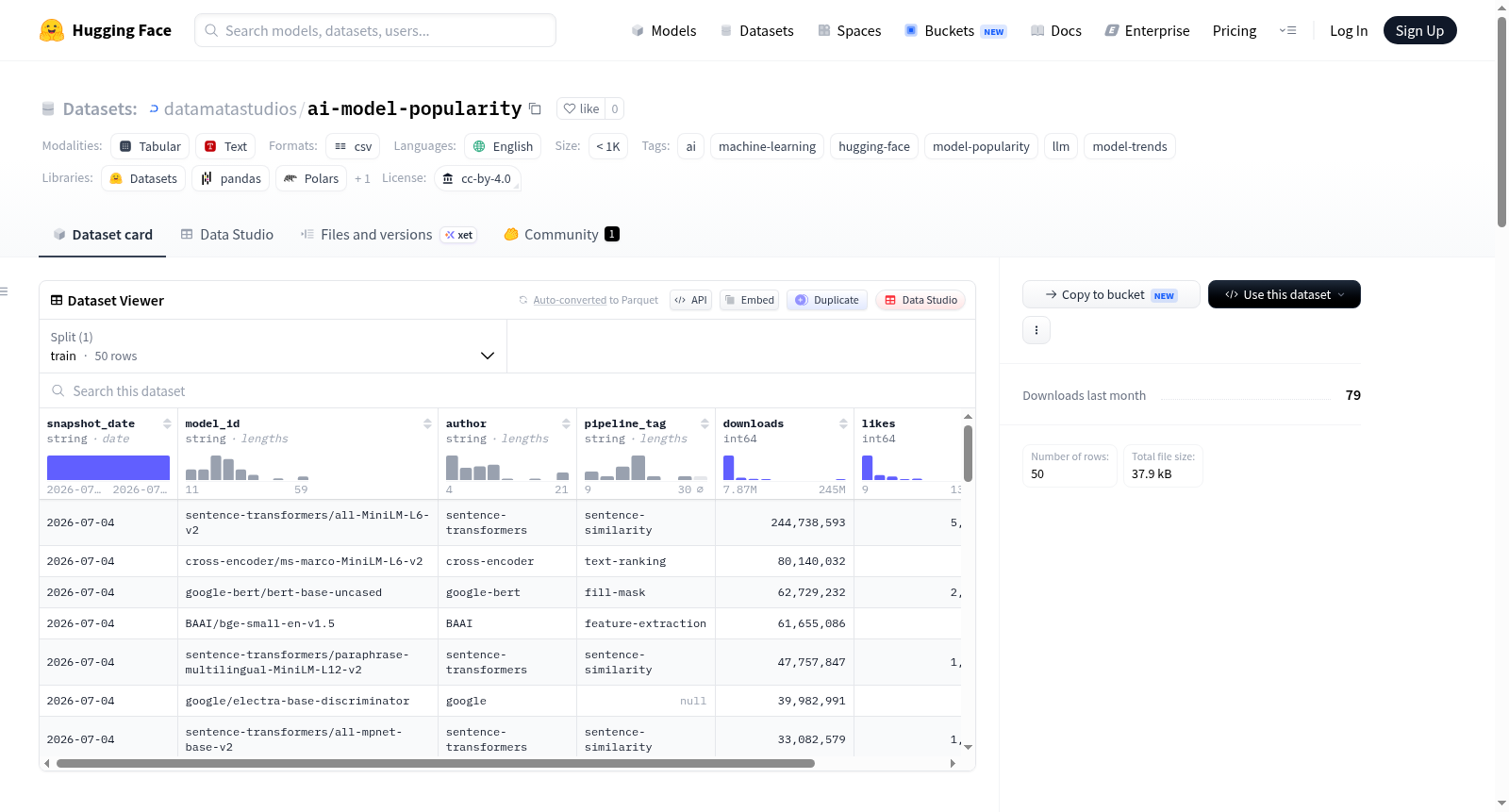Open Spaces in the top navigation
The width and height of the screenshot is (1509, 812).
850,30
